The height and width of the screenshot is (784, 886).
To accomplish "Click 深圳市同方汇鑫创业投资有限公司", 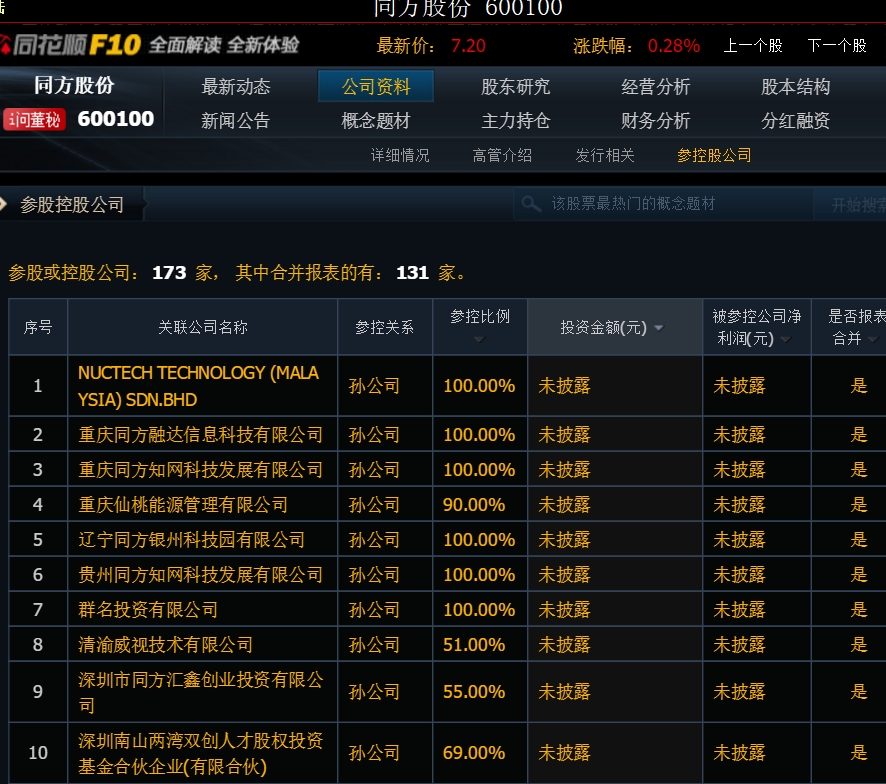I will pyautogui.click(x=201, y=692).
